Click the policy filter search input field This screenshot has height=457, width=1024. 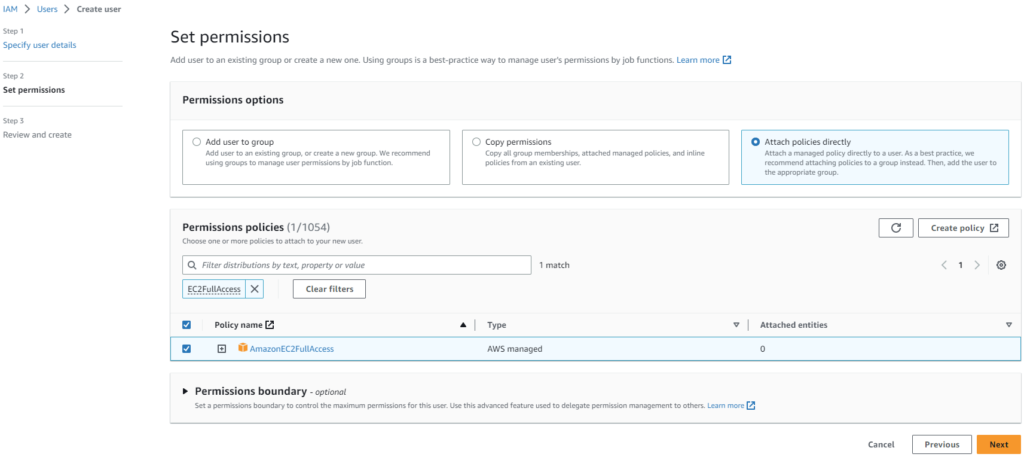coord(357,265)
